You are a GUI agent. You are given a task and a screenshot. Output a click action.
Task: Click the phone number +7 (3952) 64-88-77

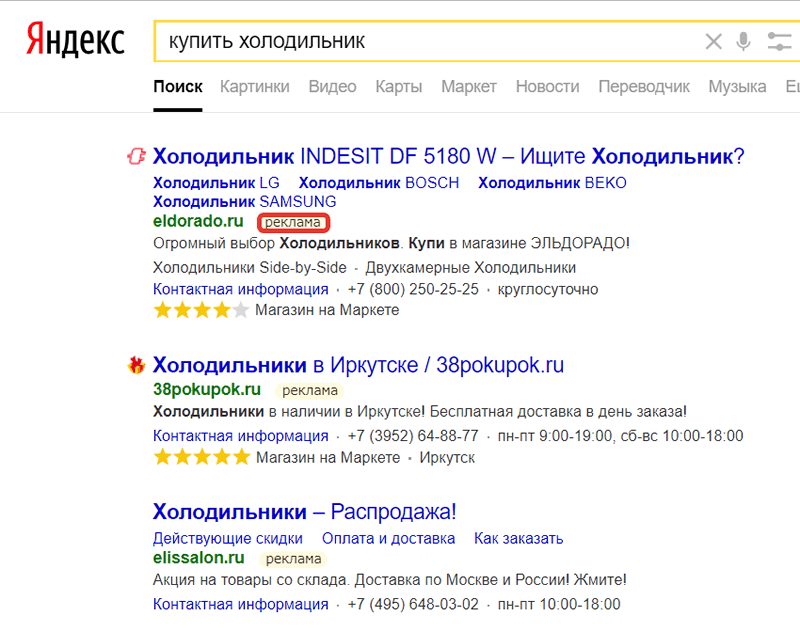click(413, 436)
